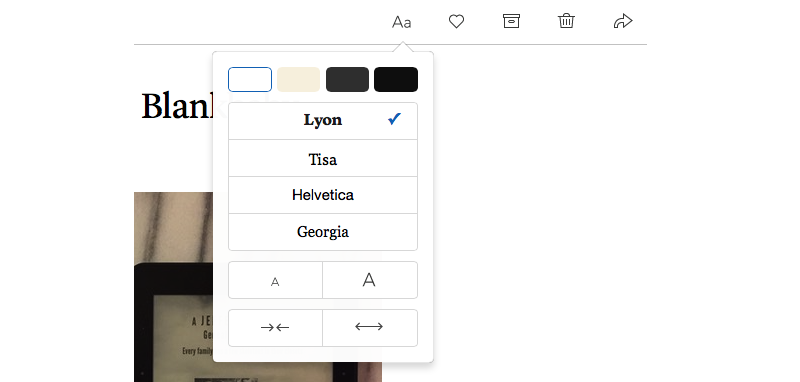Image resolution: width=800 pixels, height=382 pixels.
Task: Choose the Lyon font
Action: (x=323, y=121)
